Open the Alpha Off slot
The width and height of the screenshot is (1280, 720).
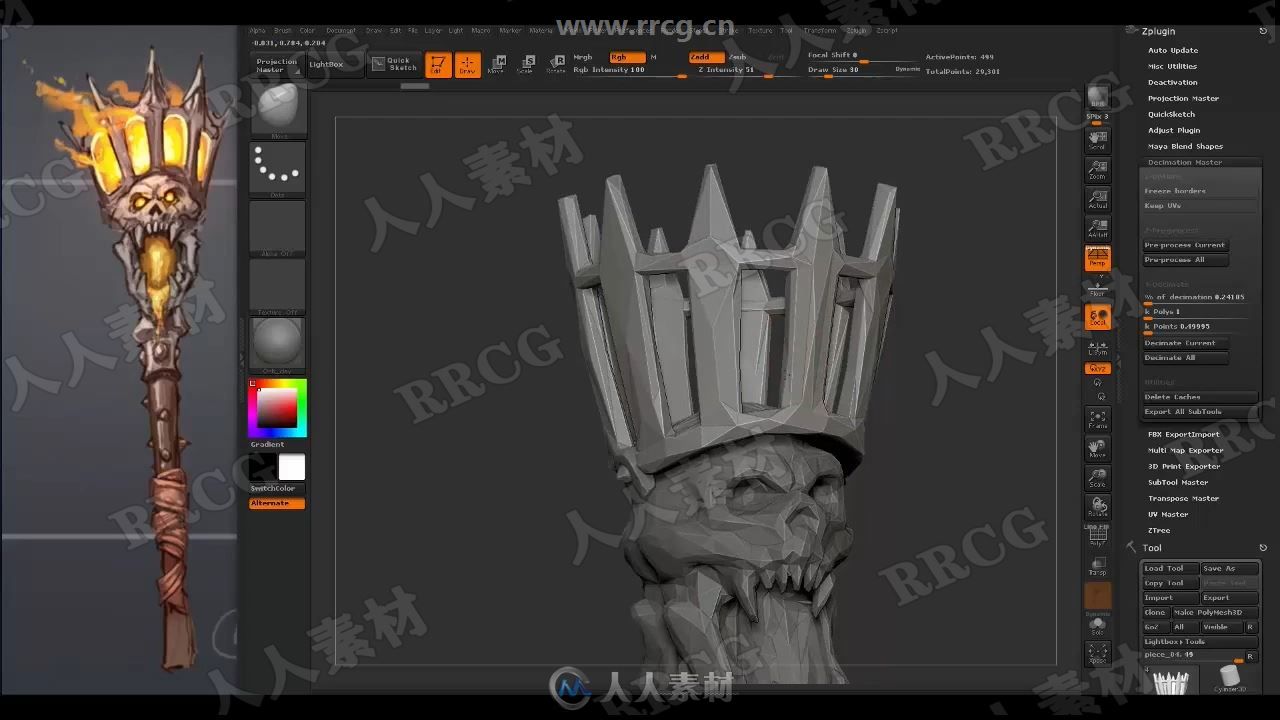[277, 228]
